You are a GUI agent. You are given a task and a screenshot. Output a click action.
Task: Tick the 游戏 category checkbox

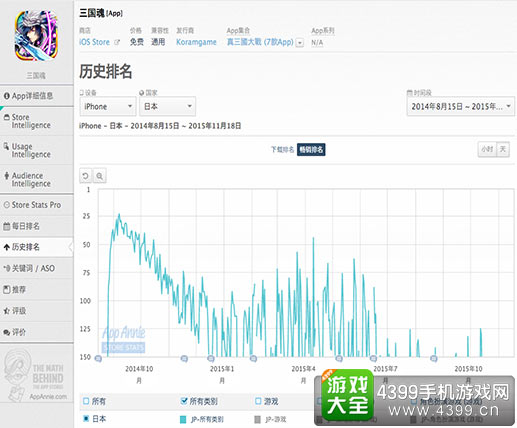(x=258, y=401)
